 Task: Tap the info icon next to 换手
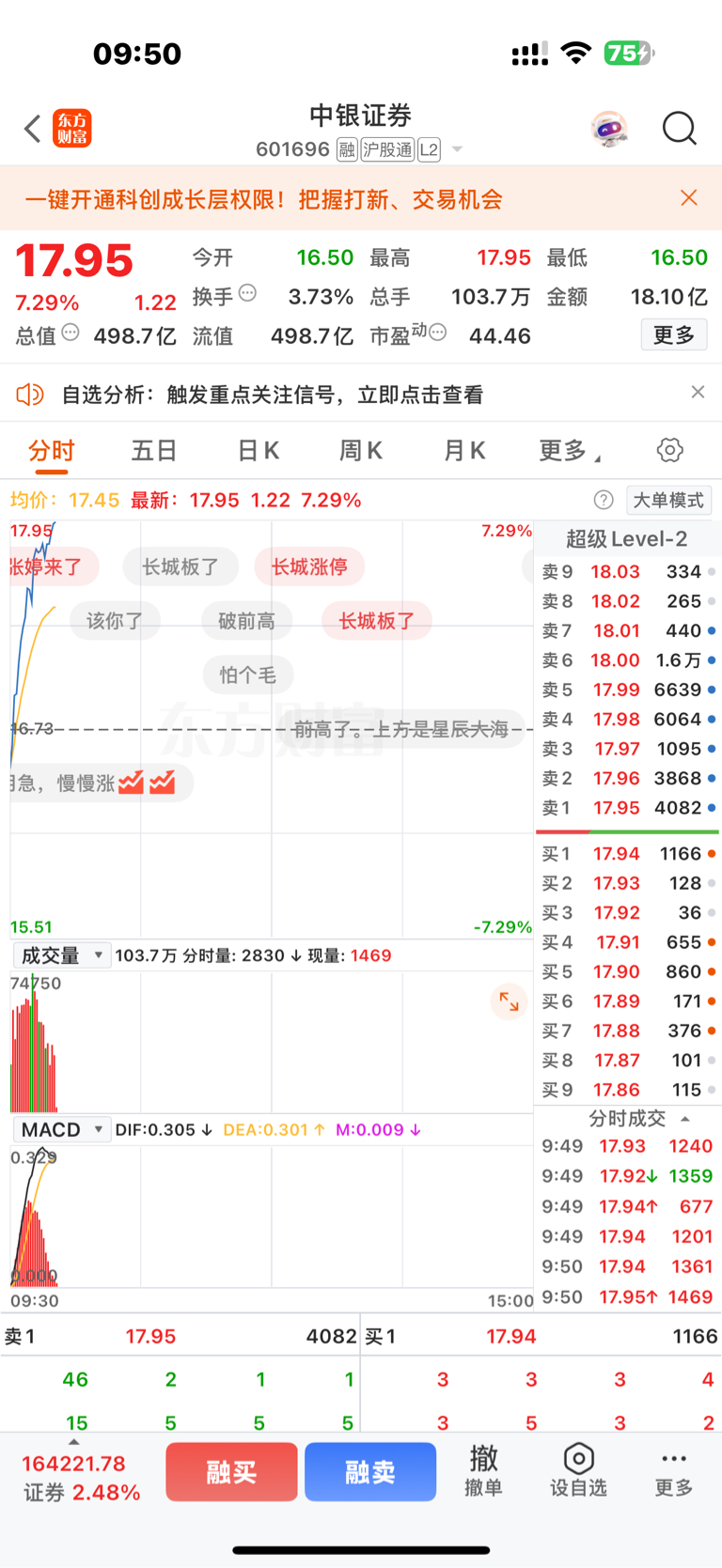(x=247, y=293)
